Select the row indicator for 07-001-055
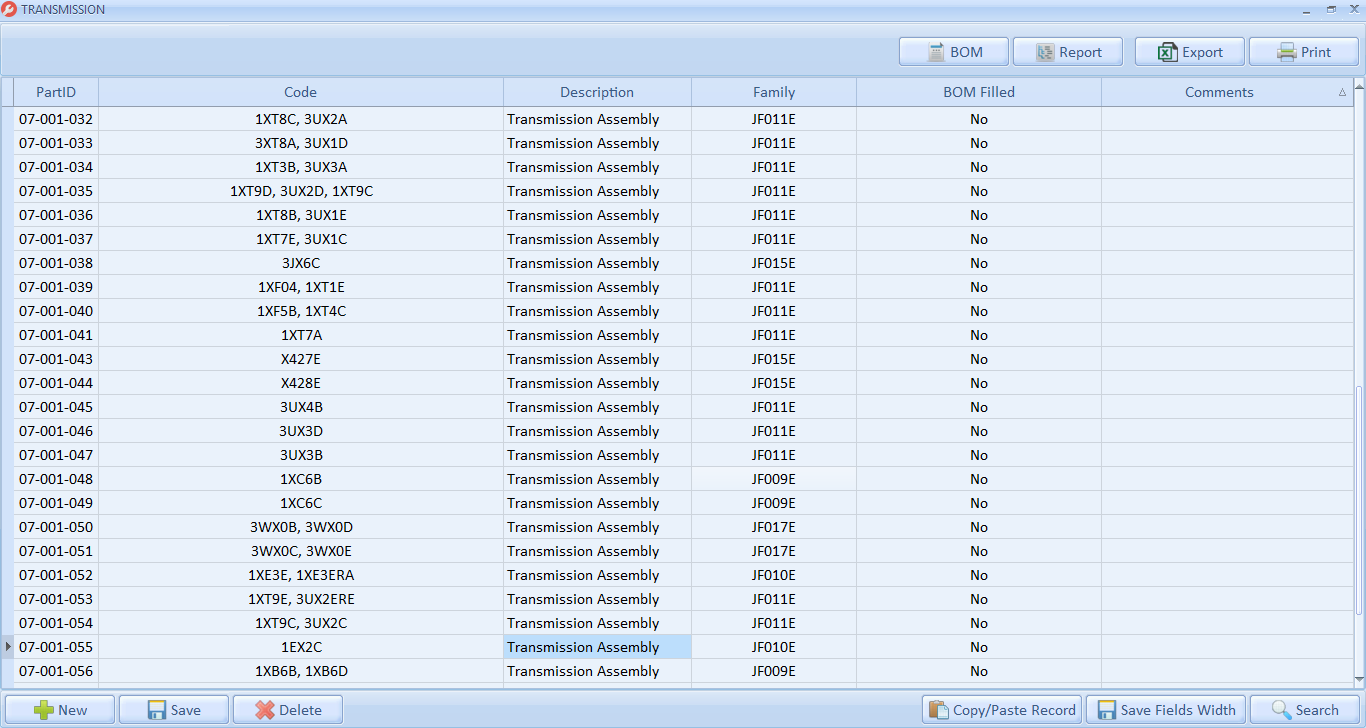Viewport: 1366px width, 728px height. pyautogui.click(x=8, y=647)
